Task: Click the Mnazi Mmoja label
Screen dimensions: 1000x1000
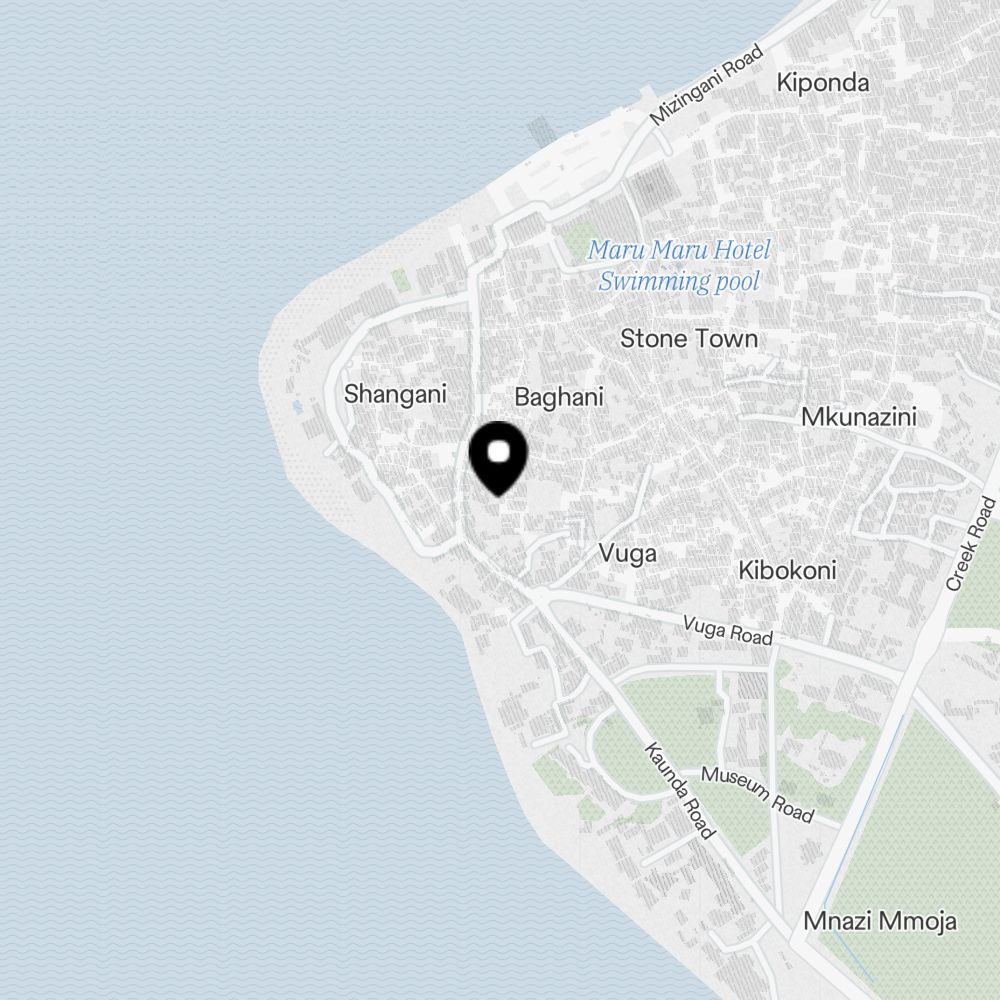Action: tap(879, 921)
